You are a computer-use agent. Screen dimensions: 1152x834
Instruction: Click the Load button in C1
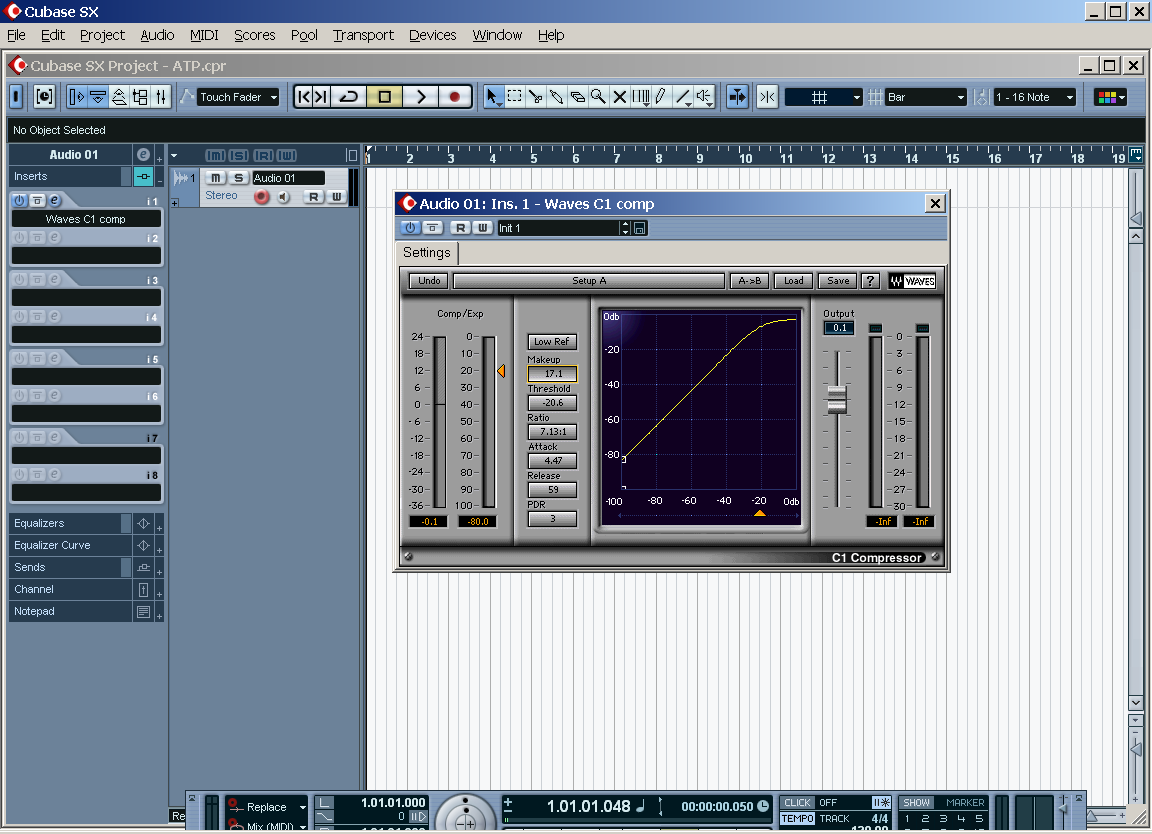point(793,281)
